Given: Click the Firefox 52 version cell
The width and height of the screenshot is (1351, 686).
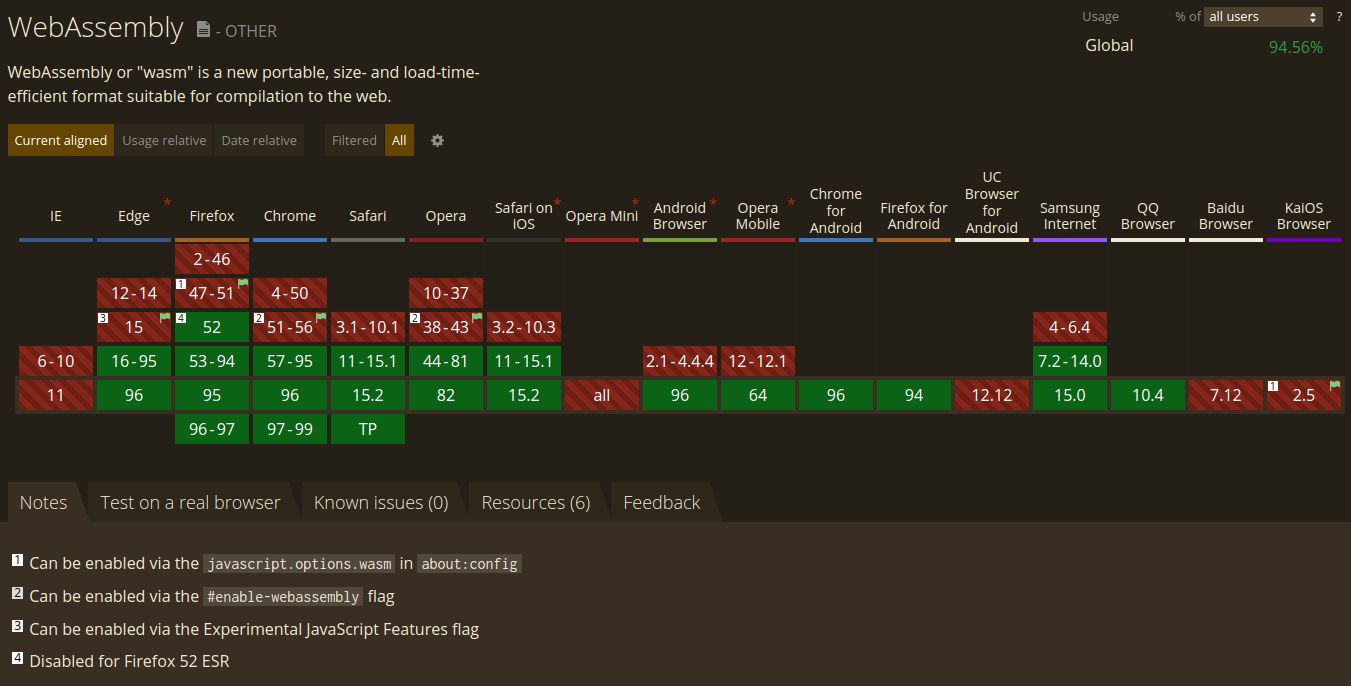Looking at the screenshot, I should click(212, 327).
